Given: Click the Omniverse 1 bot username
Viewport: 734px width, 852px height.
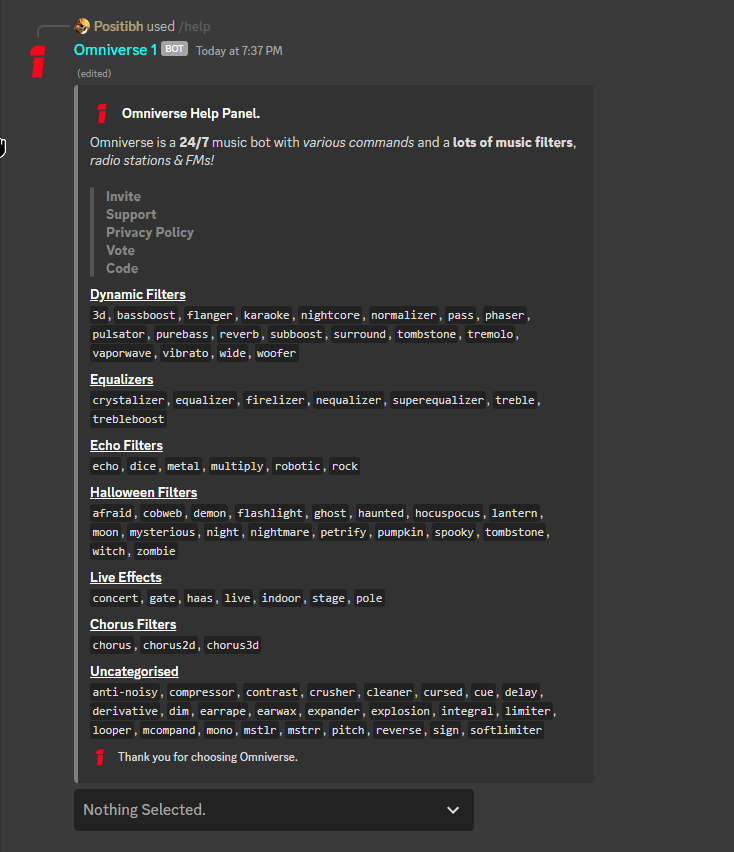Looking at the screenshot, I should click(x=116, y=50).
